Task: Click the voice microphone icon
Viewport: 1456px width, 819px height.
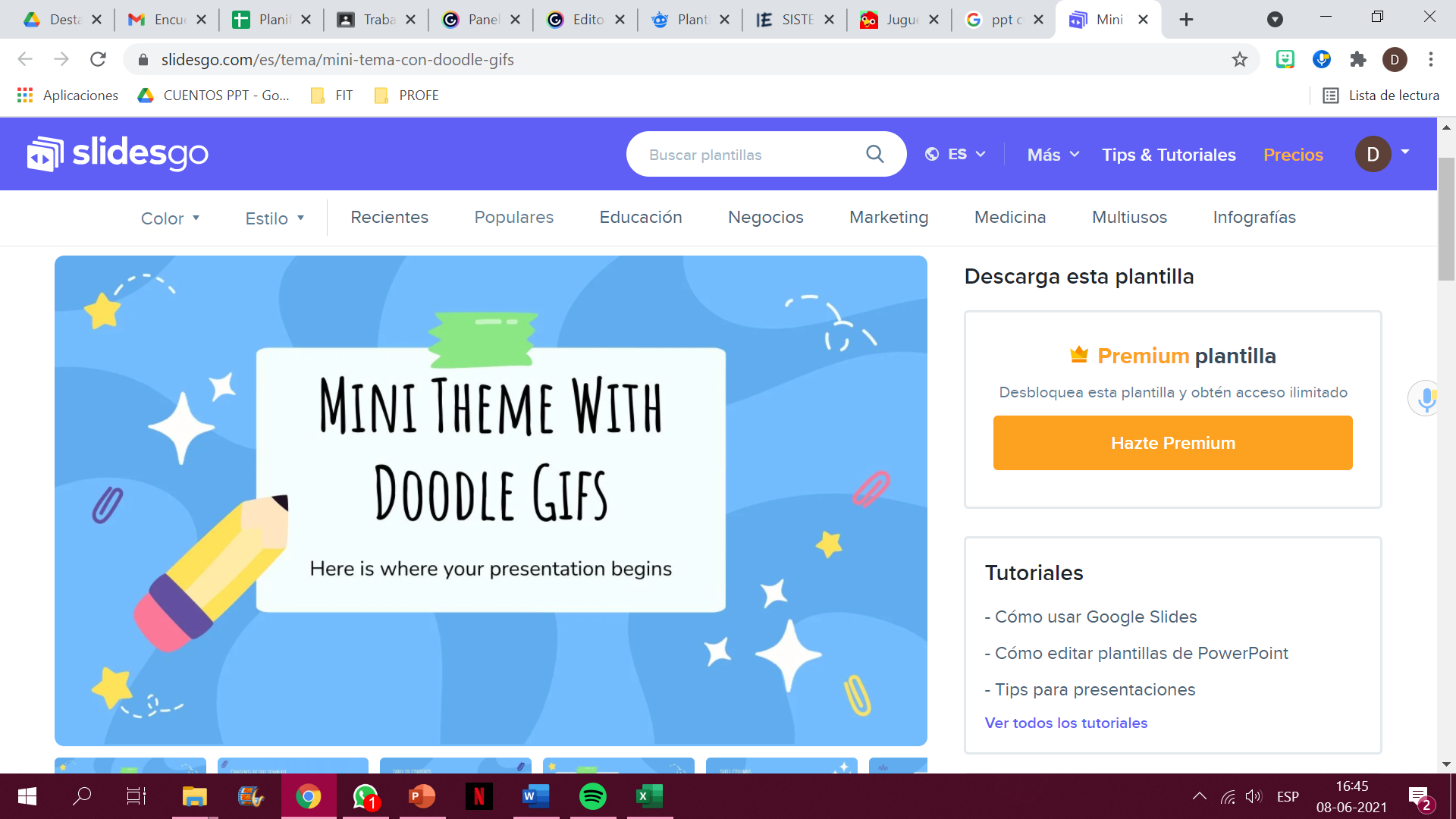Action: (x=1426, y=398)
